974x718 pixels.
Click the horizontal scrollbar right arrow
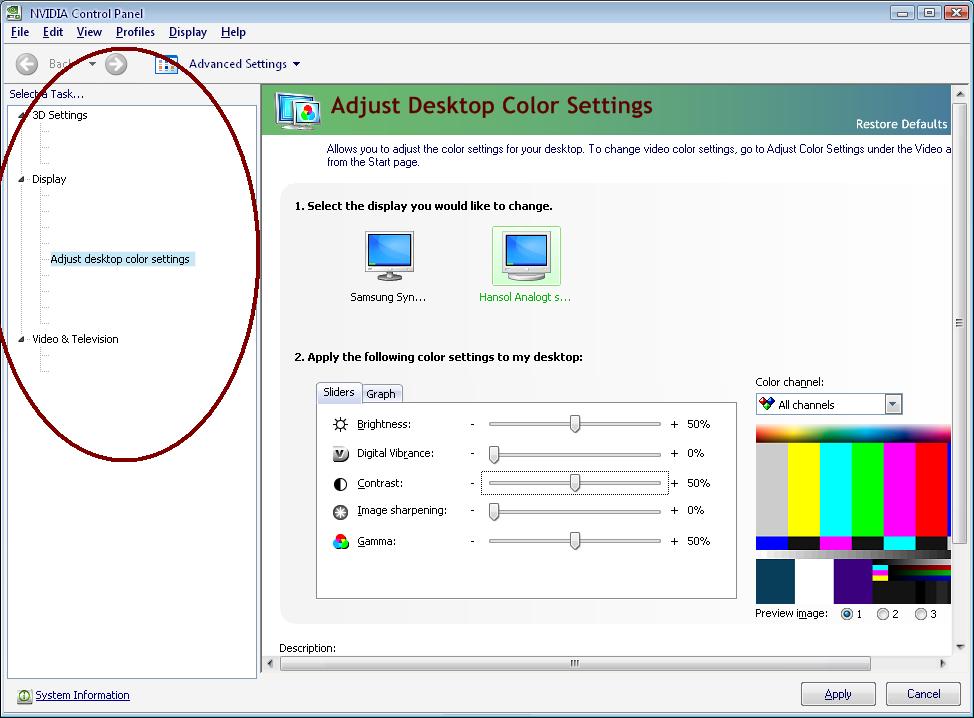click(x=943, y=664)
